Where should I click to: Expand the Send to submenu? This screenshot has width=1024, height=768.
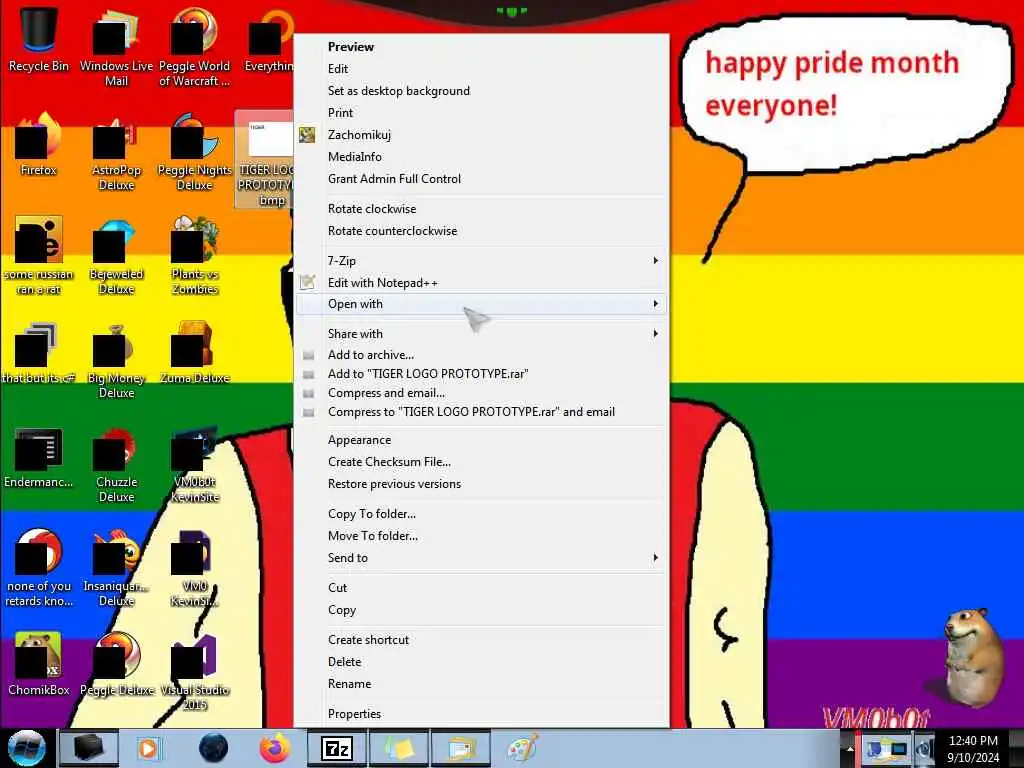(x=481, y=558)
